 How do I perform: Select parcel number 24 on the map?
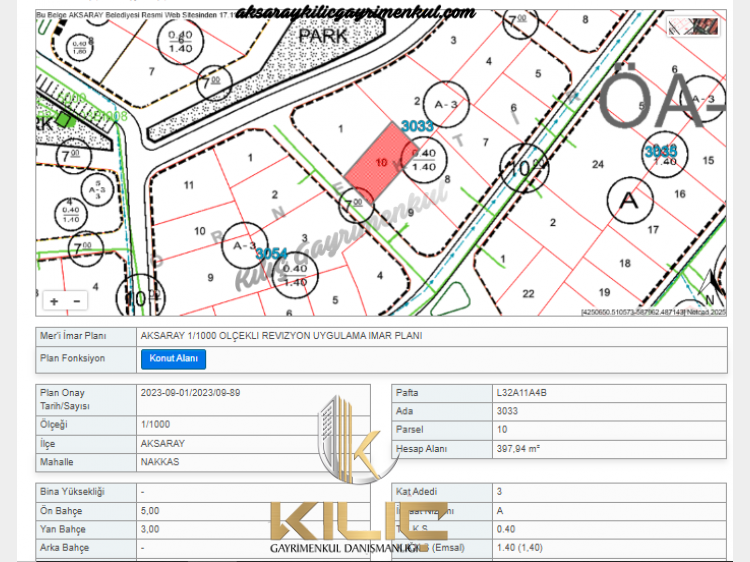[598, 164]
